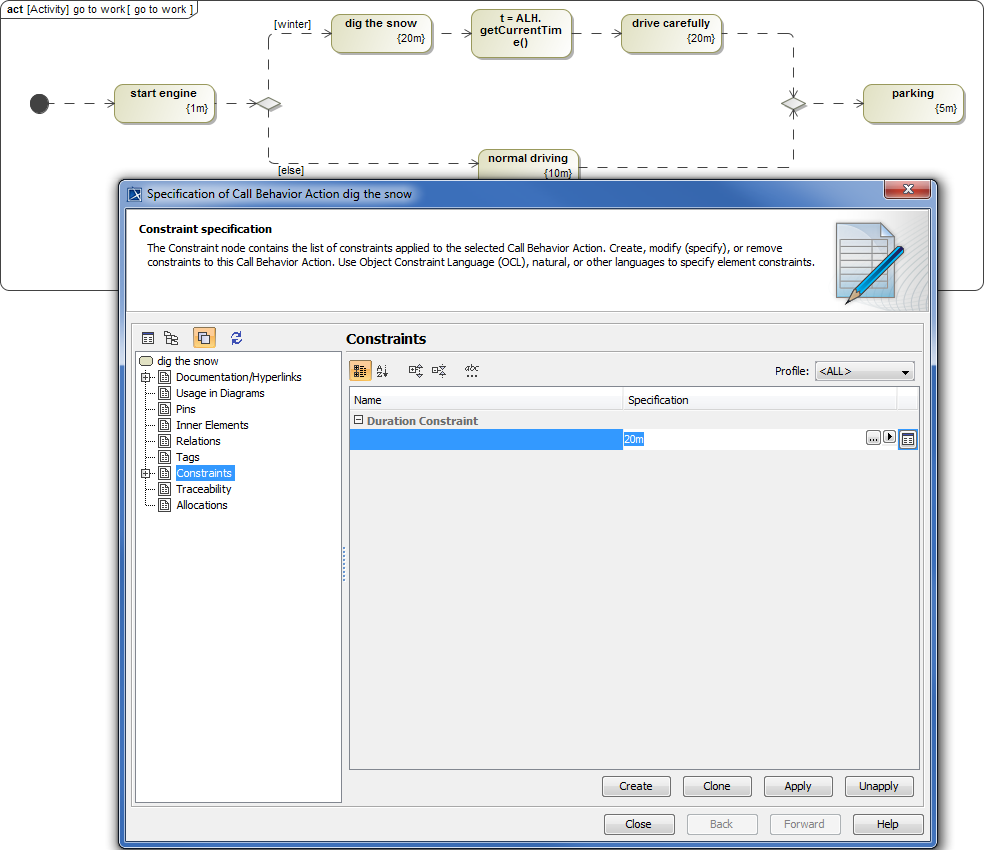Click the categorized view icon in Constraints toolbar
This screenshot has height=850, width=985.
360,371
